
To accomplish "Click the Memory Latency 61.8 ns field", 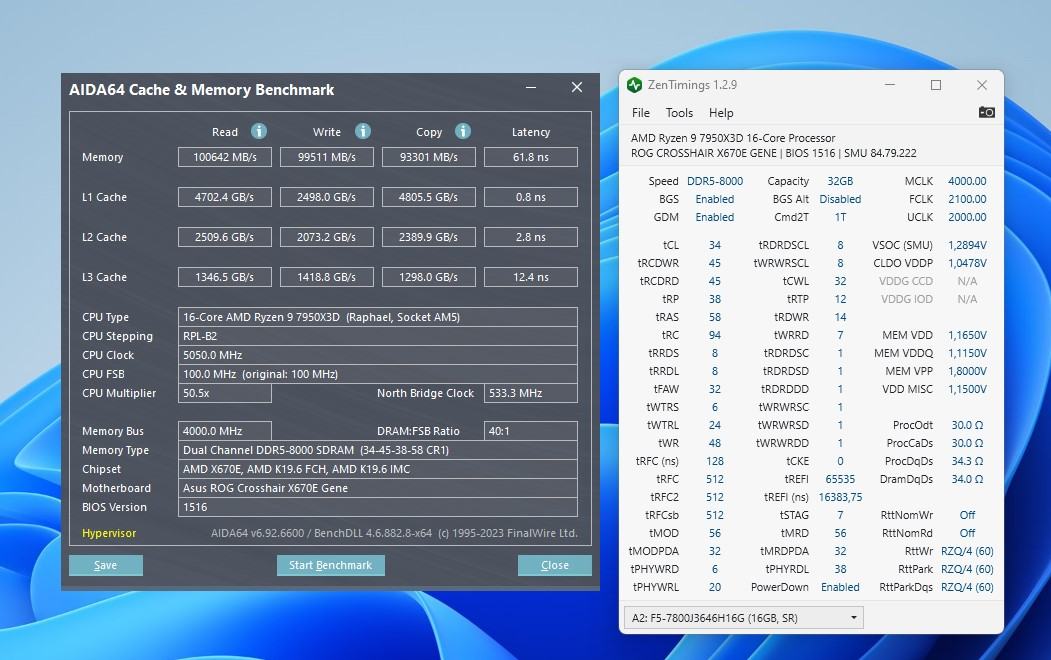I will [531, 157].
